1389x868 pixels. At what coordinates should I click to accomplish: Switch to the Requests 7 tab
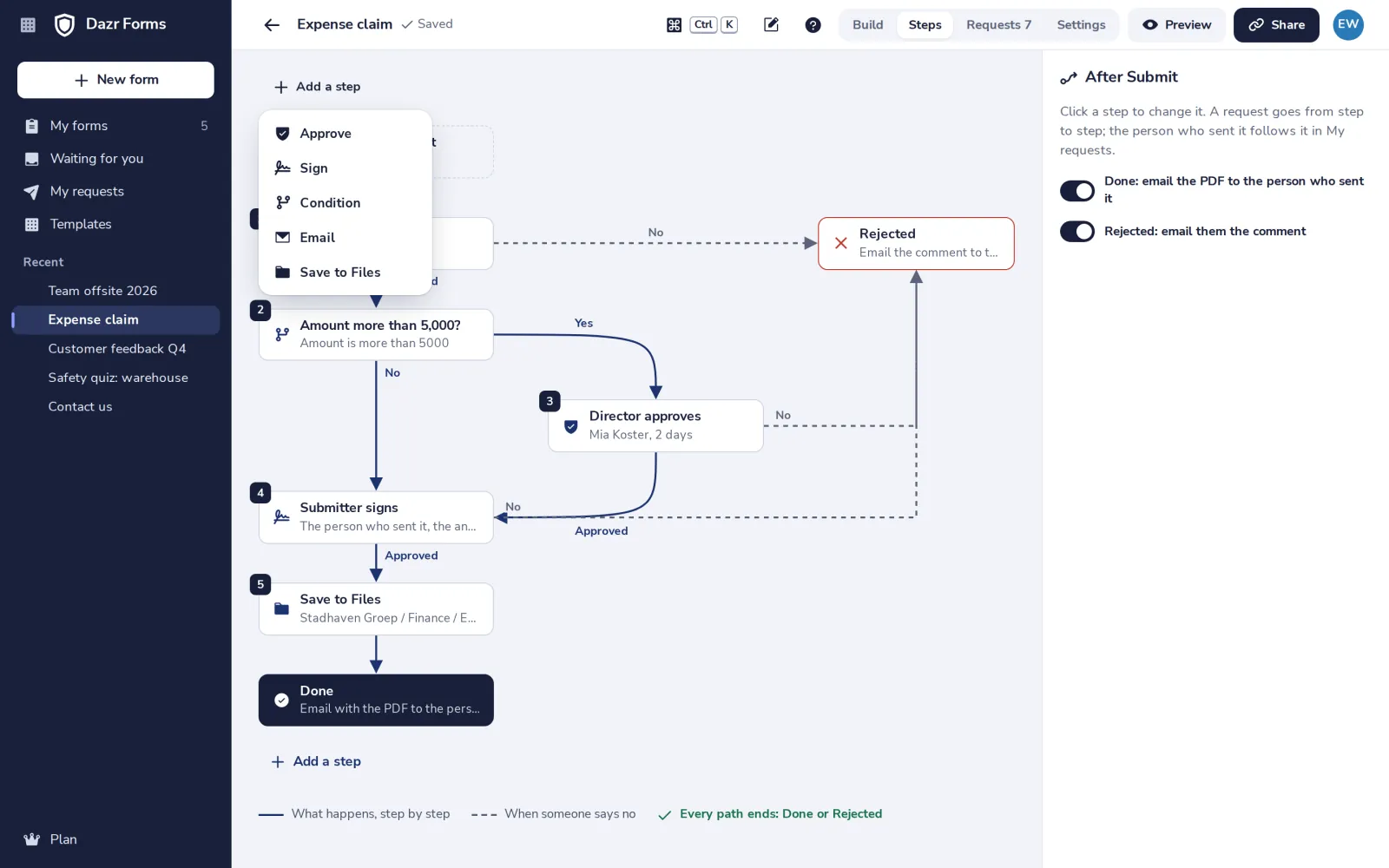[x=998, y=24]
